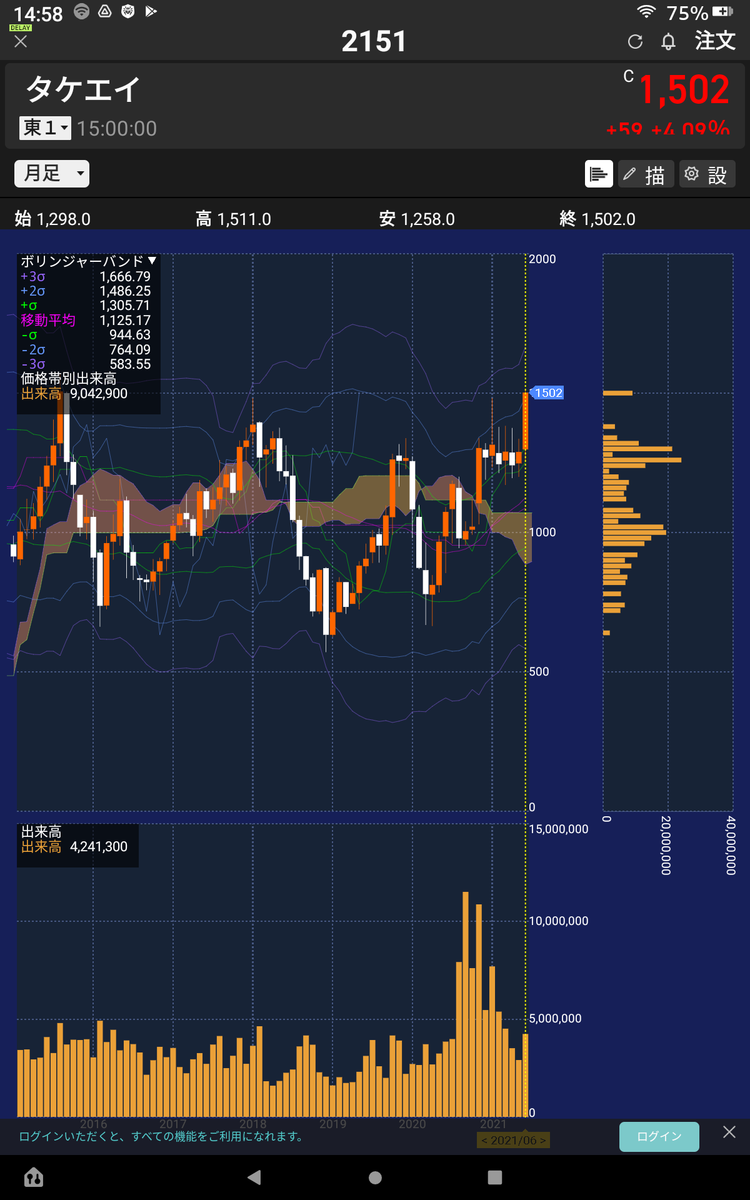750x1200 pixels.
Task: Click the +3σ 1,666.79 legend row
Action: tap(86, 276)
